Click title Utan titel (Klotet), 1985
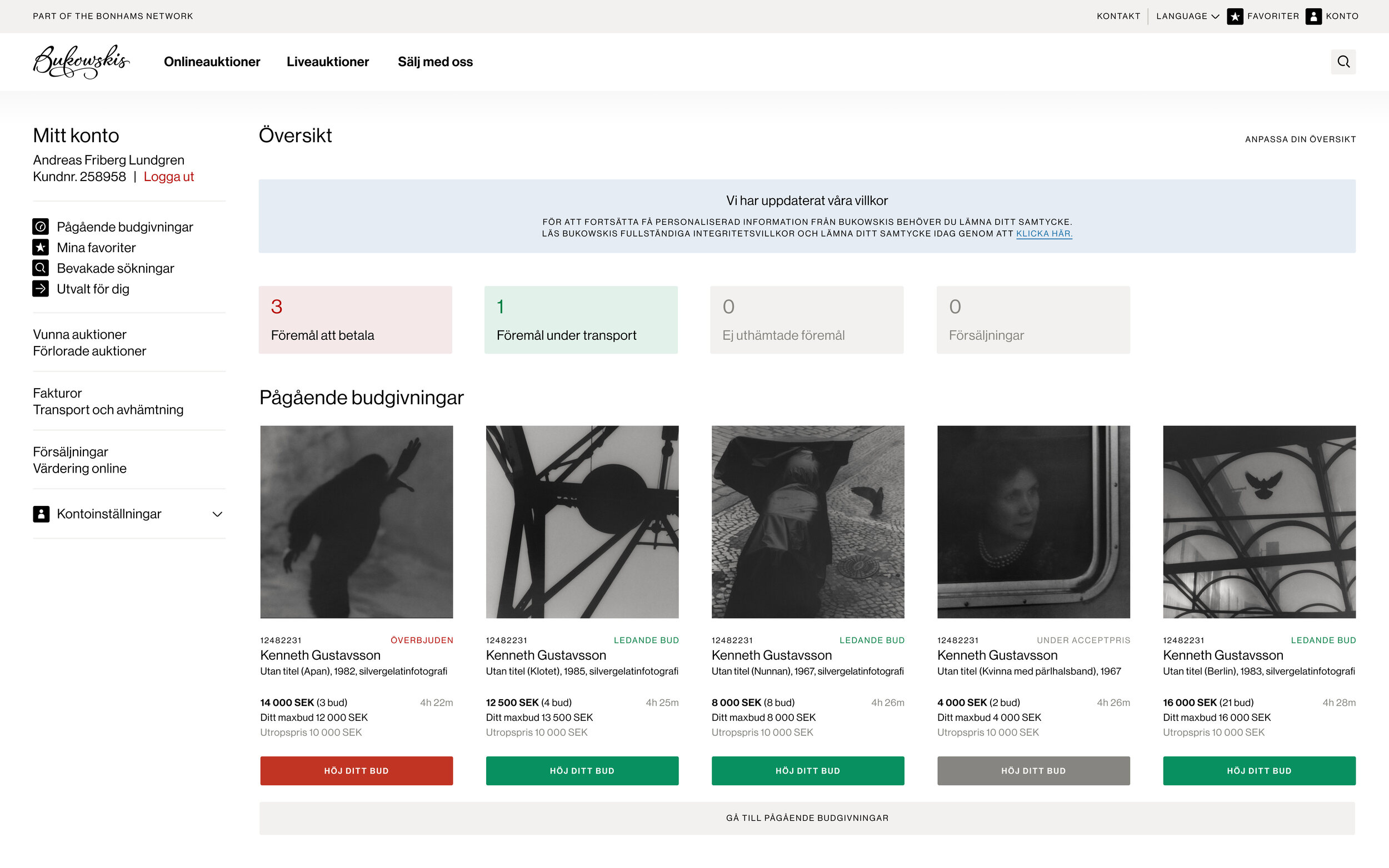This screenshot has height=868, width=1389. pyautogui.click(x=582, y=671)
